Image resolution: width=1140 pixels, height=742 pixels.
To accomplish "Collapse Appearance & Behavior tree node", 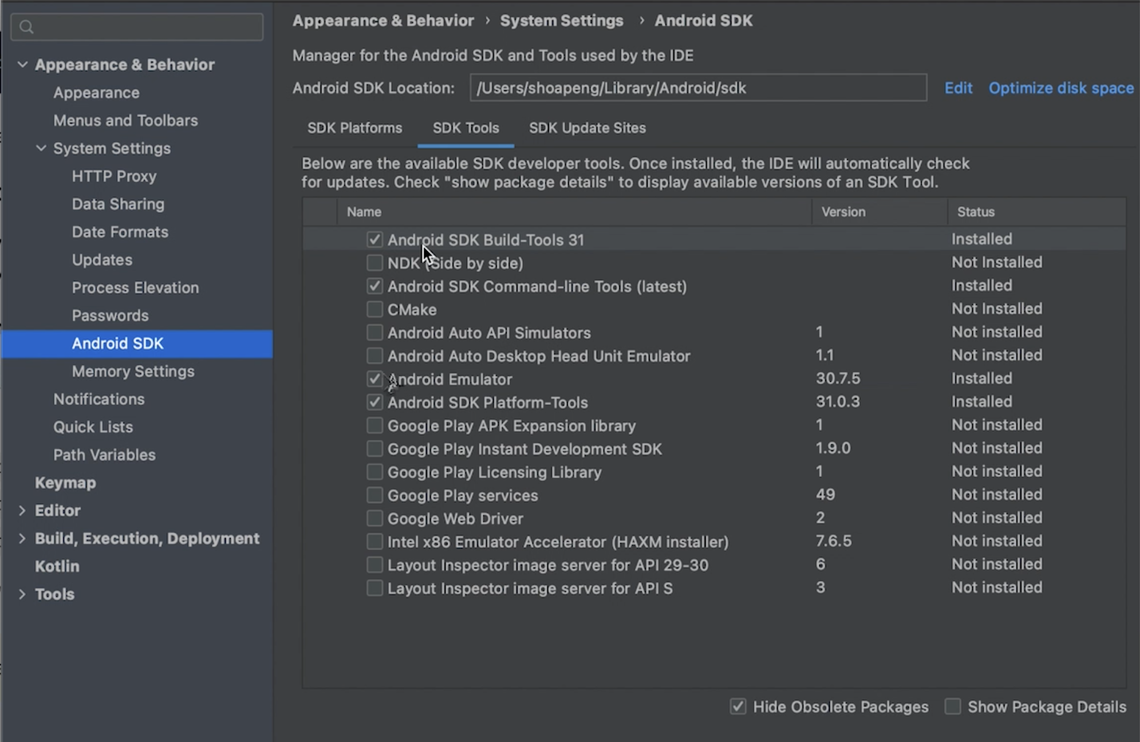I will (23, 65).
